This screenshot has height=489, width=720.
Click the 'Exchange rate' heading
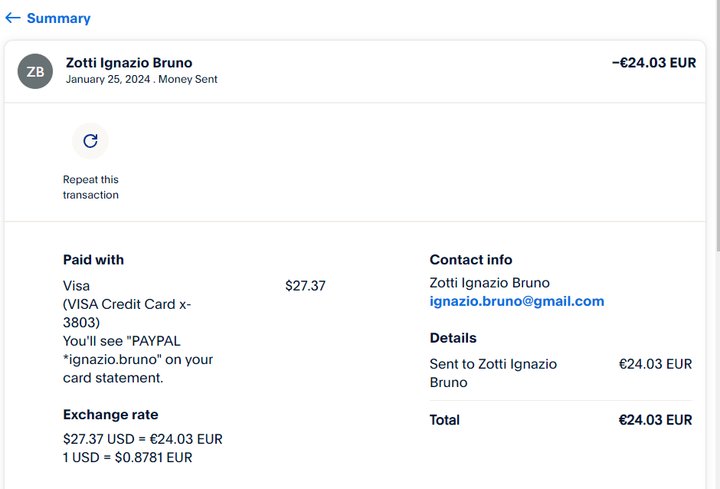[x=110, y=415]
